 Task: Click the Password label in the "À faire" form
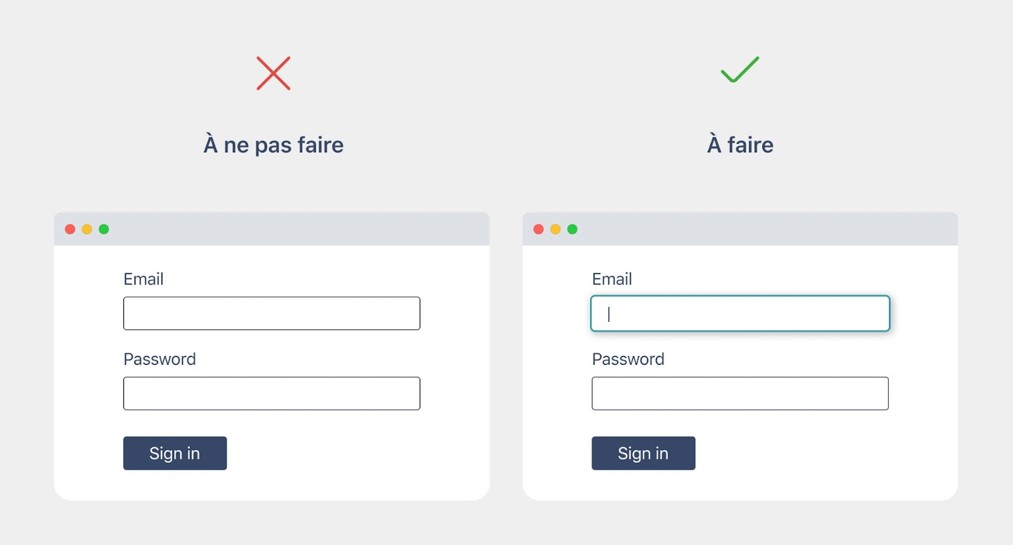628,359
